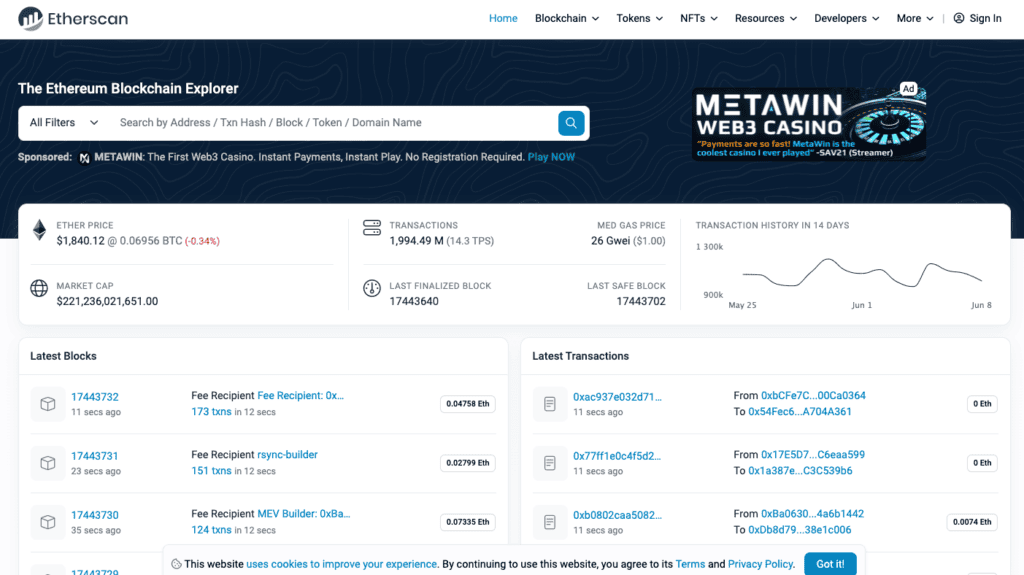
Task: Expand the Blockchain menu
Action: coord(567,18)
